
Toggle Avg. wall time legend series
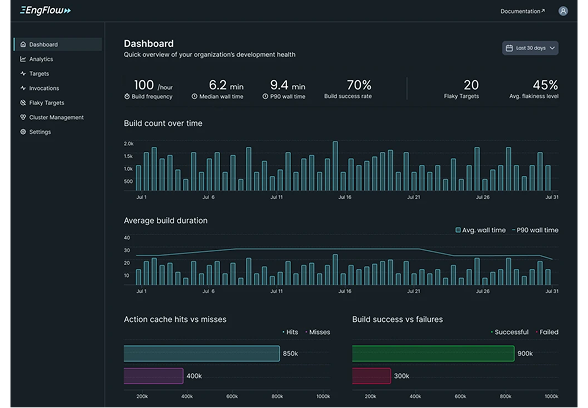(480, 230)
